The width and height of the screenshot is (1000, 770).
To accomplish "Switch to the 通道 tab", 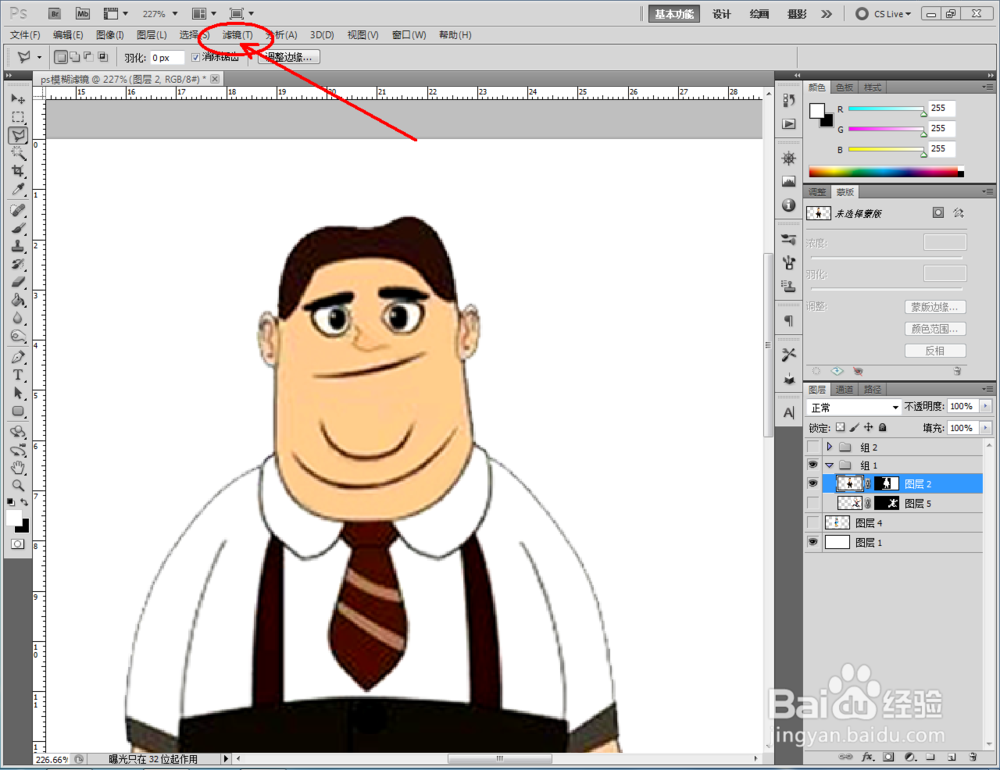I will point(844,389).
